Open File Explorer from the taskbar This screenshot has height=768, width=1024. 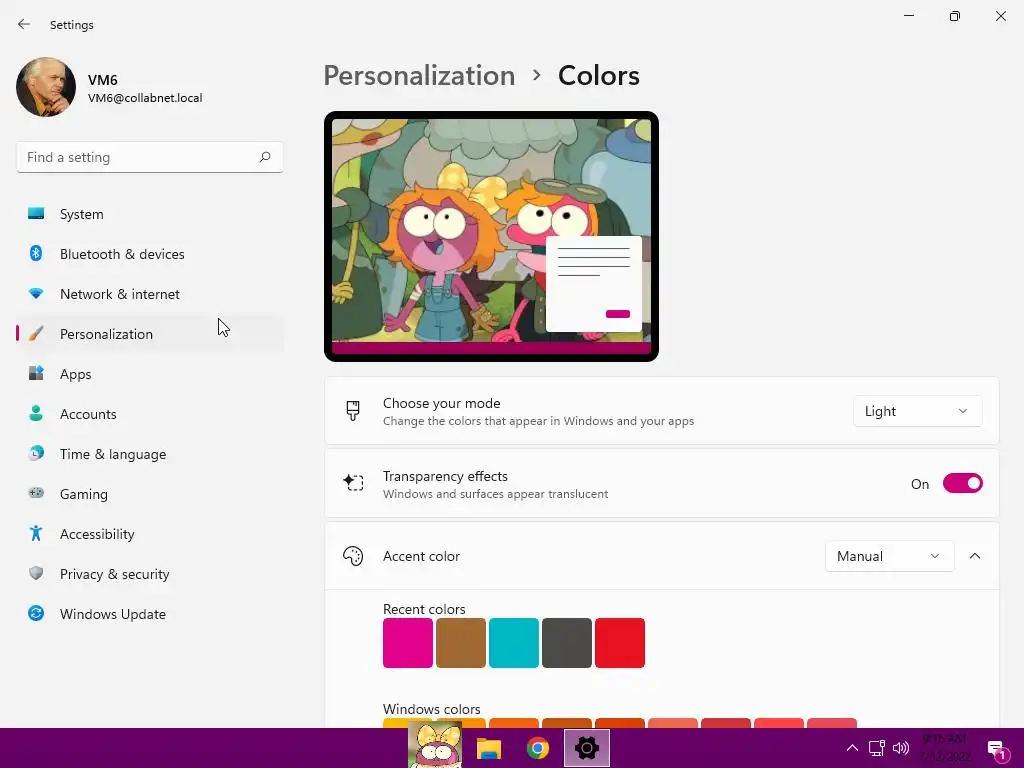(488, 748)
